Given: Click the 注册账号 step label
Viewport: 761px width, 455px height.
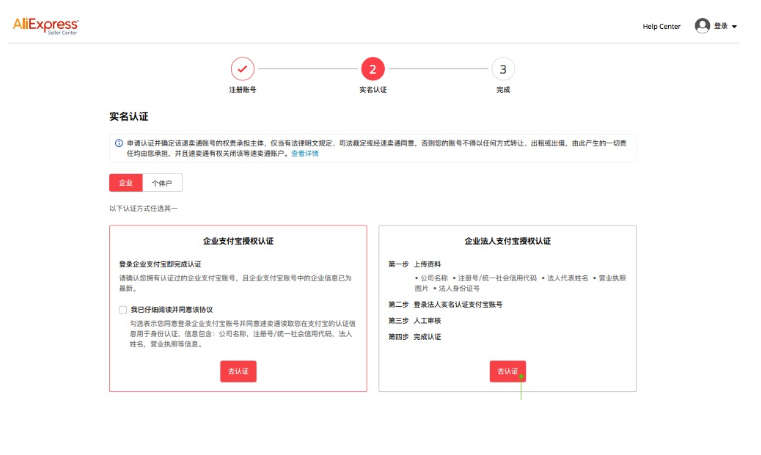Looking at the screenshot, I should 243,90.
